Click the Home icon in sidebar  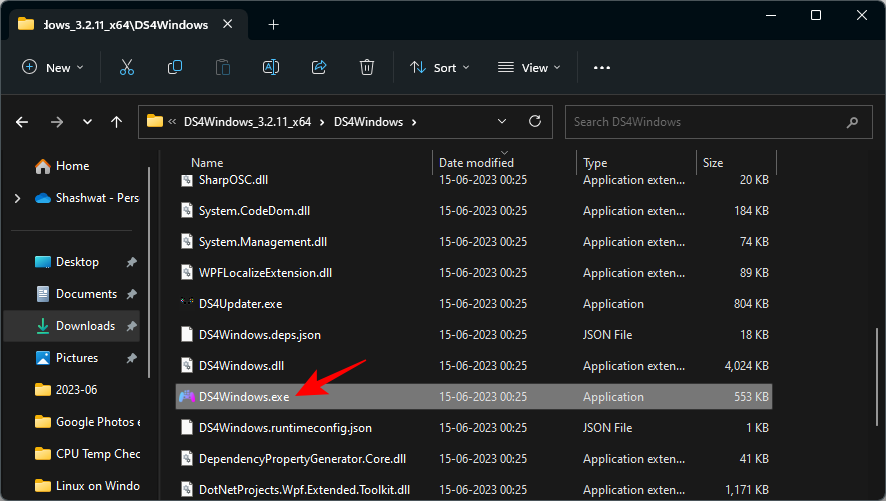(x=42, y=166)
